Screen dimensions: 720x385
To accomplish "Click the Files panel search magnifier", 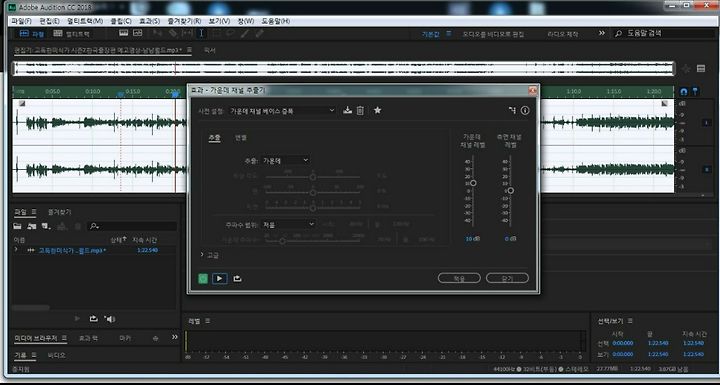I will point(94,226).
